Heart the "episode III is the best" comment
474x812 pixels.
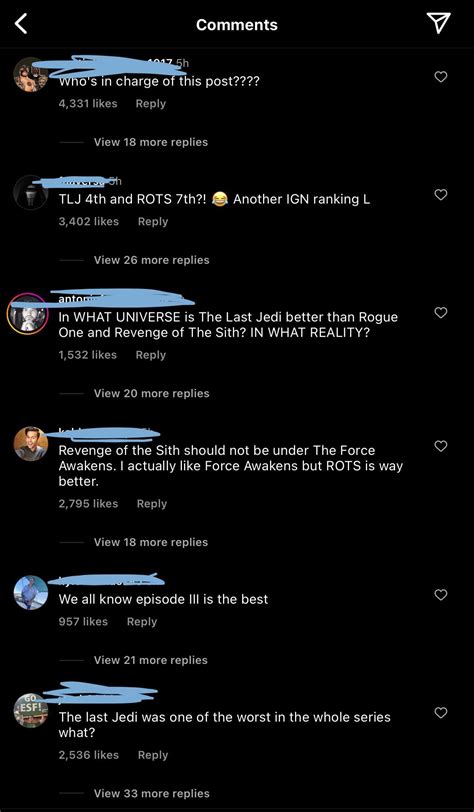pyautogui.click(x=440, y=595)
